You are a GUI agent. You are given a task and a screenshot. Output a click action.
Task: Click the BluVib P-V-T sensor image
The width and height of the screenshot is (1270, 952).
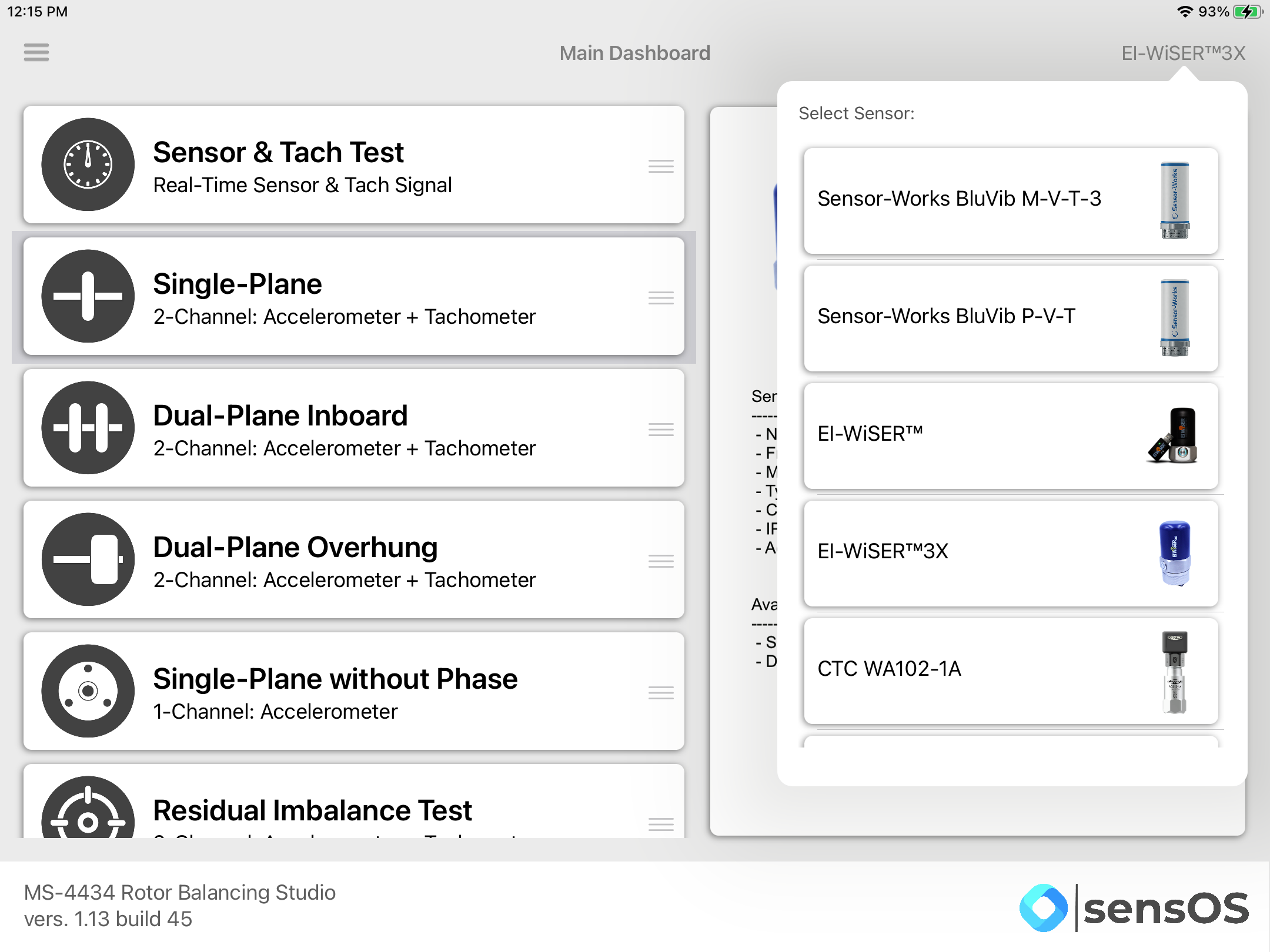coord(1175,318)
